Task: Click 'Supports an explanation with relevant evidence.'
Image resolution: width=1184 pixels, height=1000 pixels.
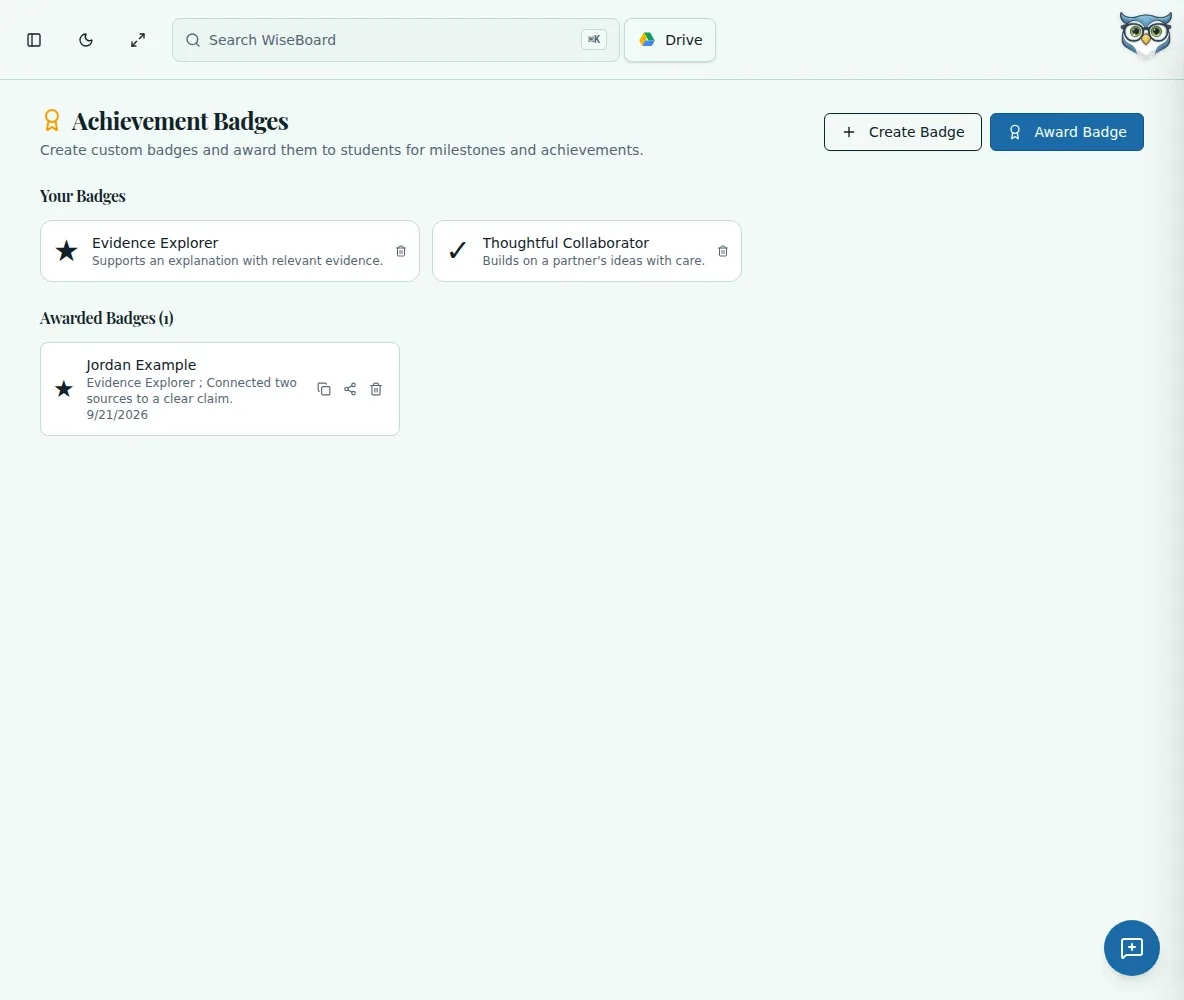Action: pos(237,261)
